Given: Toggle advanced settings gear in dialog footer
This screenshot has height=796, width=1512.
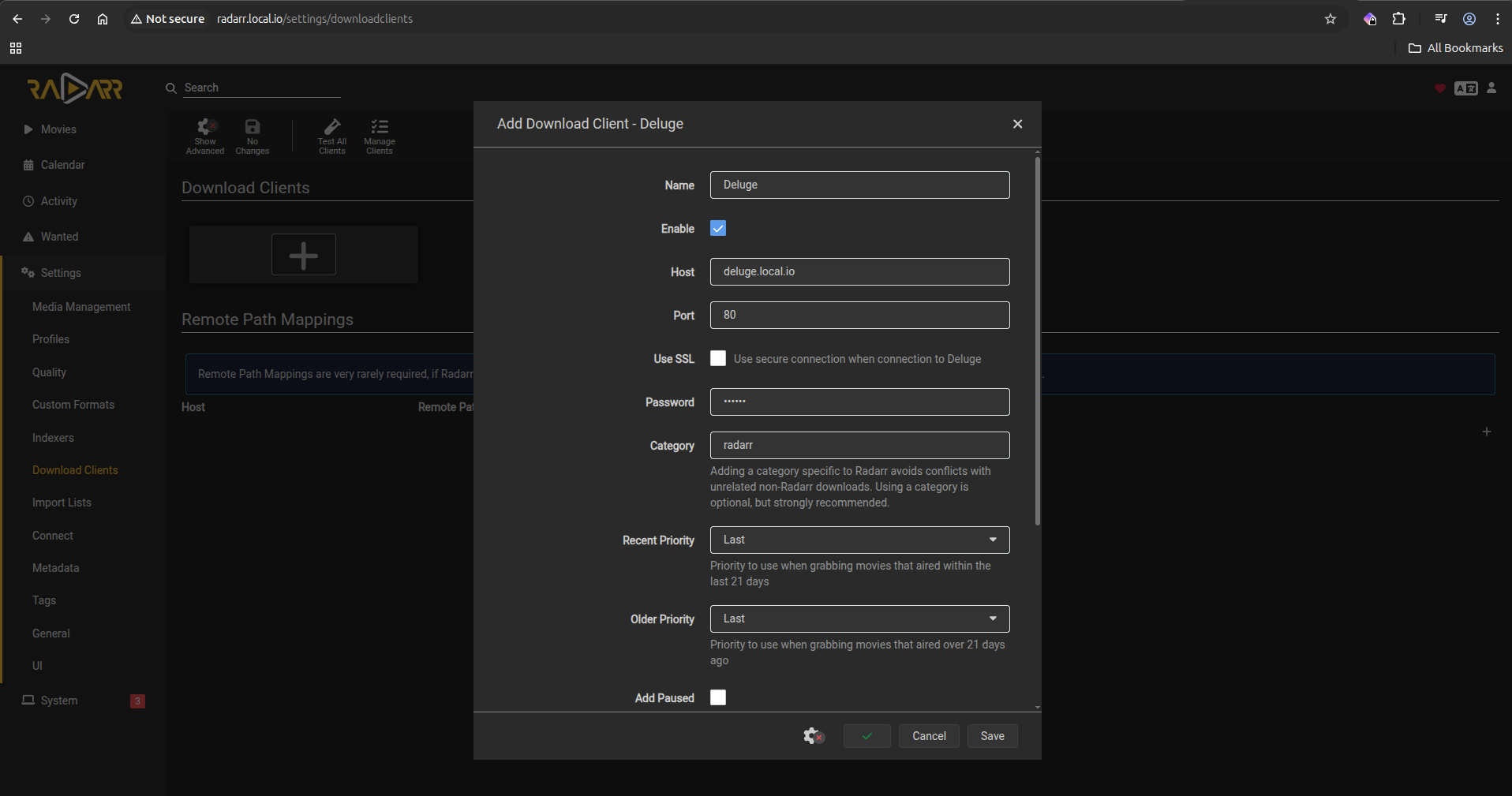Looking at the screenshot, I should point(814,736).
